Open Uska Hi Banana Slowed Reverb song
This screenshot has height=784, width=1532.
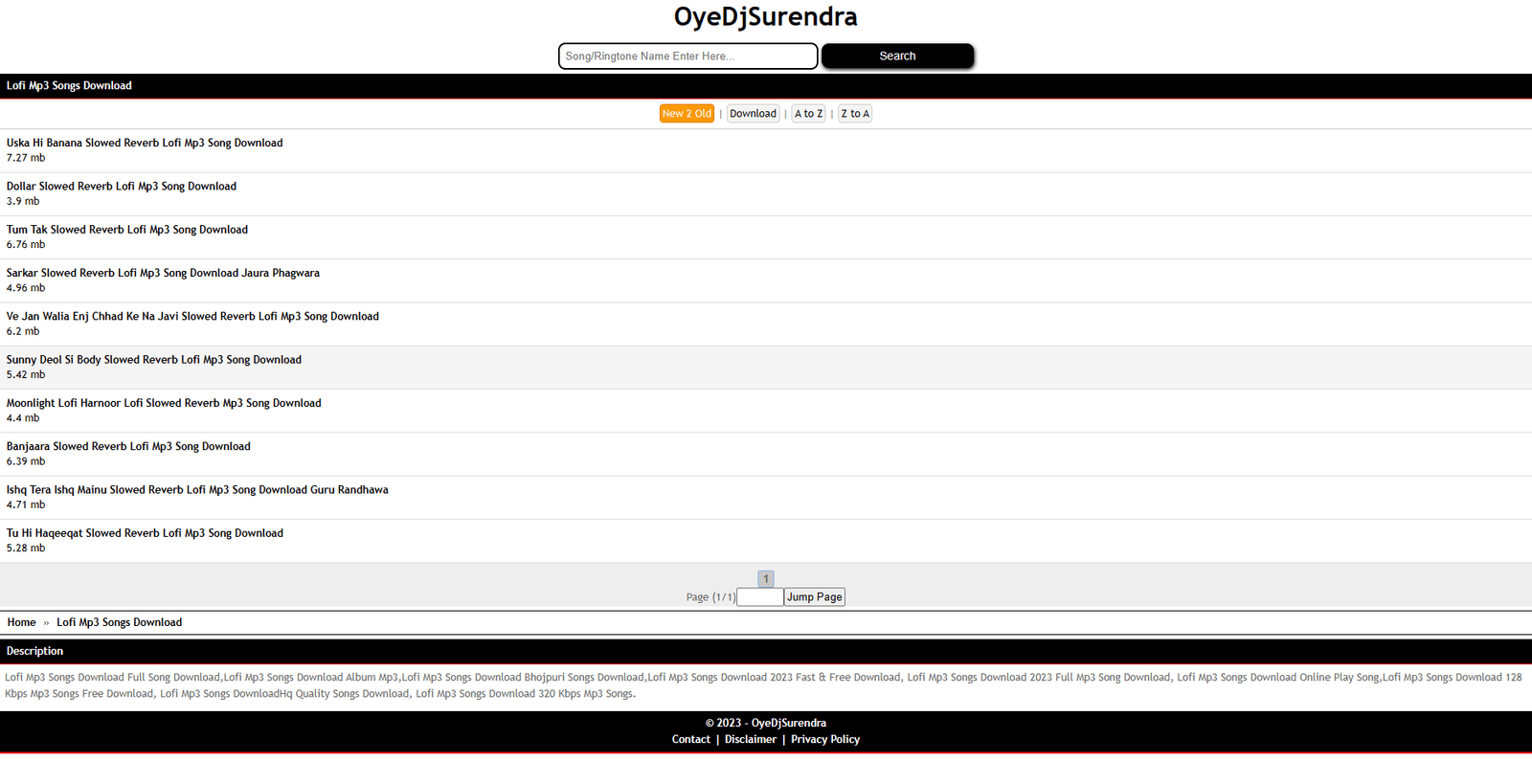pos(145,144)
